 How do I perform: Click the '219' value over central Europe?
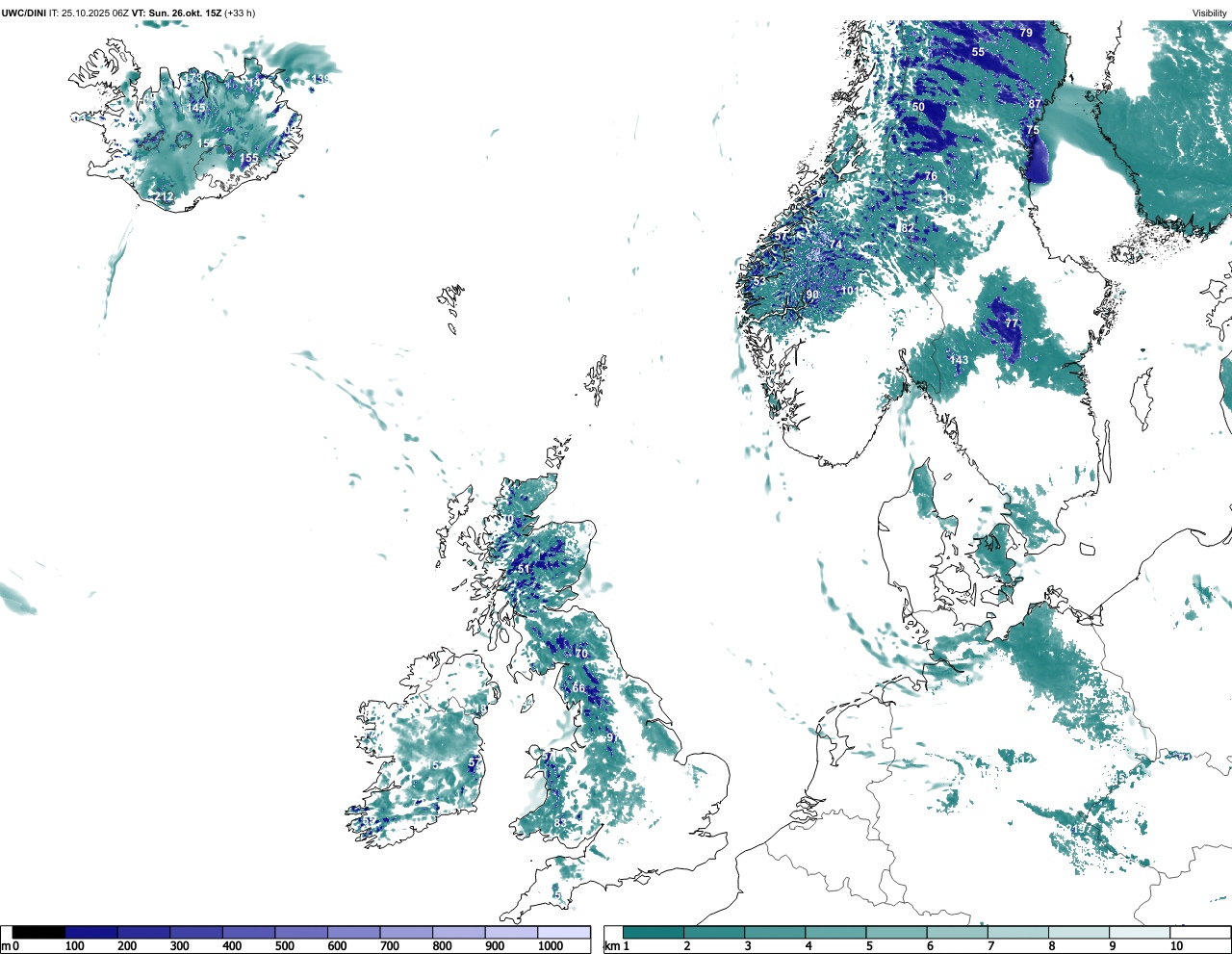pos(1077,829)
